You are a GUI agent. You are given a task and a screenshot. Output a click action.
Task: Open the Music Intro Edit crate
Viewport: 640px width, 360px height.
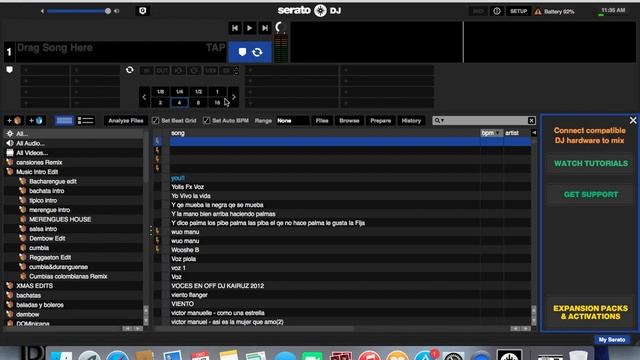(x=37, y=172)
